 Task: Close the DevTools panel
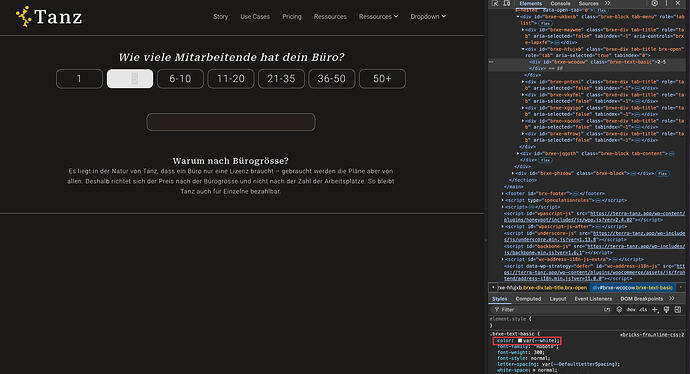pos(678,3)
